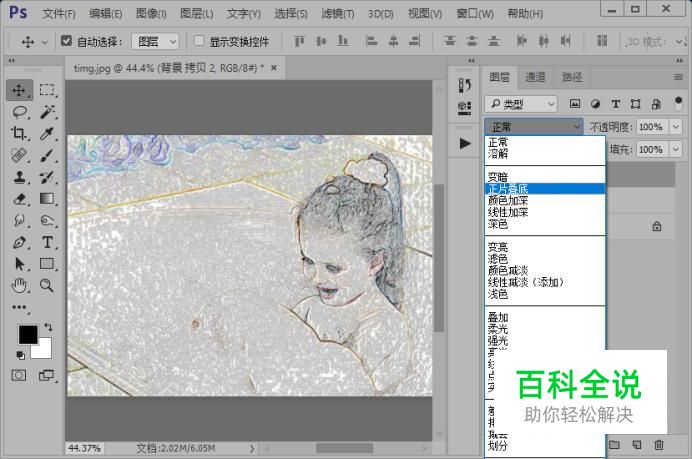Select the Blur tool
This screenshot has height=459, width=692.
tap(19, 220)
